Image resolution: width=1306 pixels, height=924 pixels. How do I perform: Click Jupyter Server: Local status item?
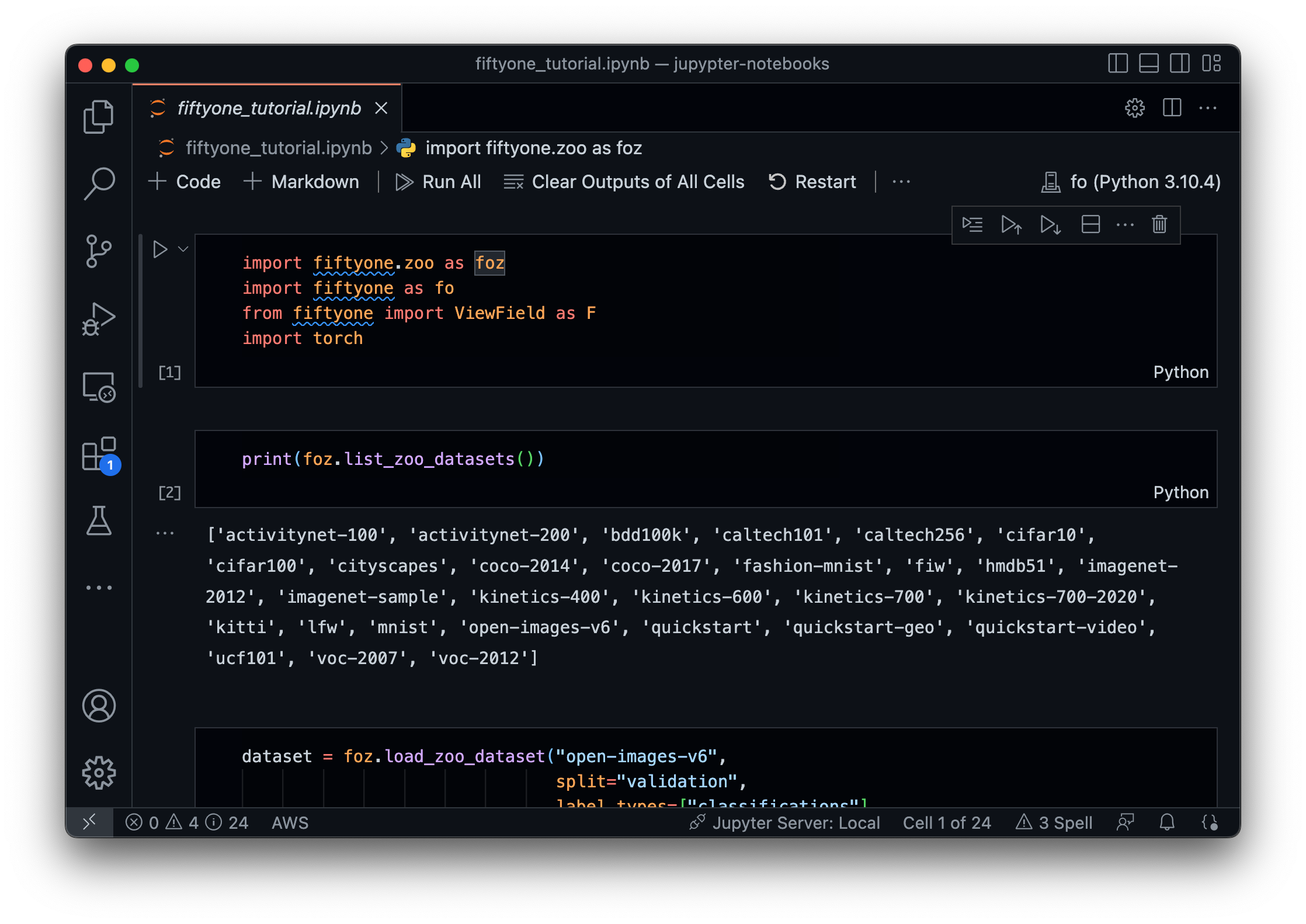[784, 822]
